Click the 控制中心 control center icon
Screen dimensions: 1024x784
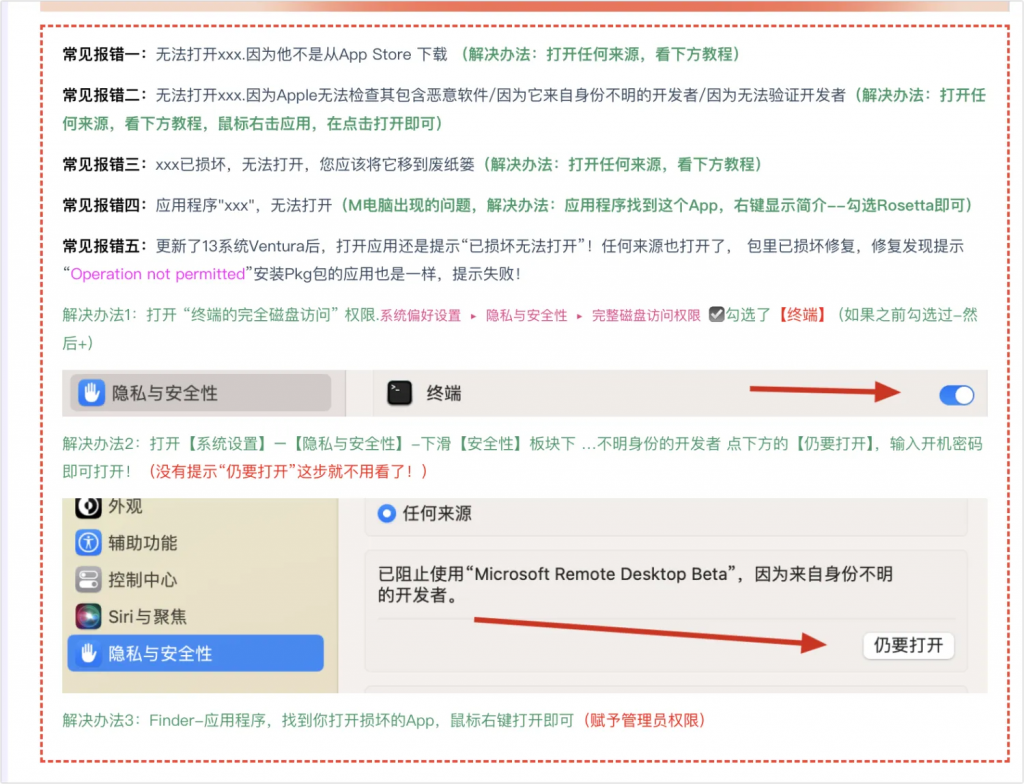[x=91, y=579]
